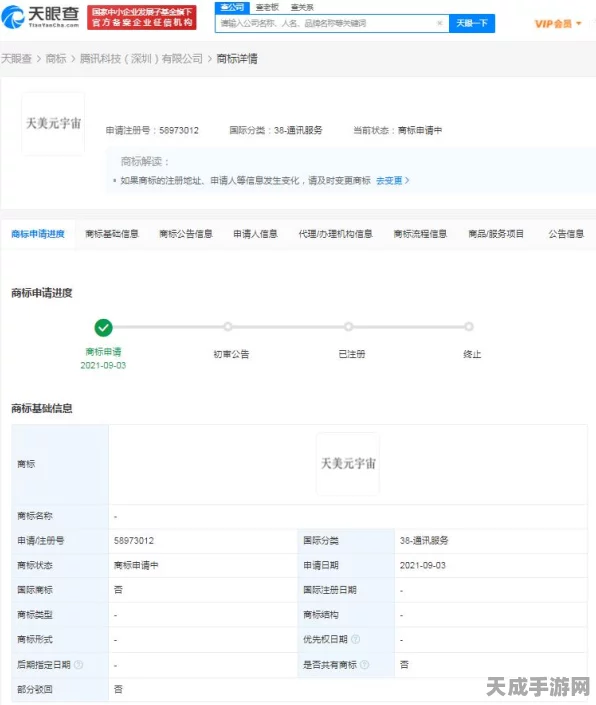Click the 申请注册号:58973012 header text
The width and height of the screenshot is (596, 705).
point(152,130)
